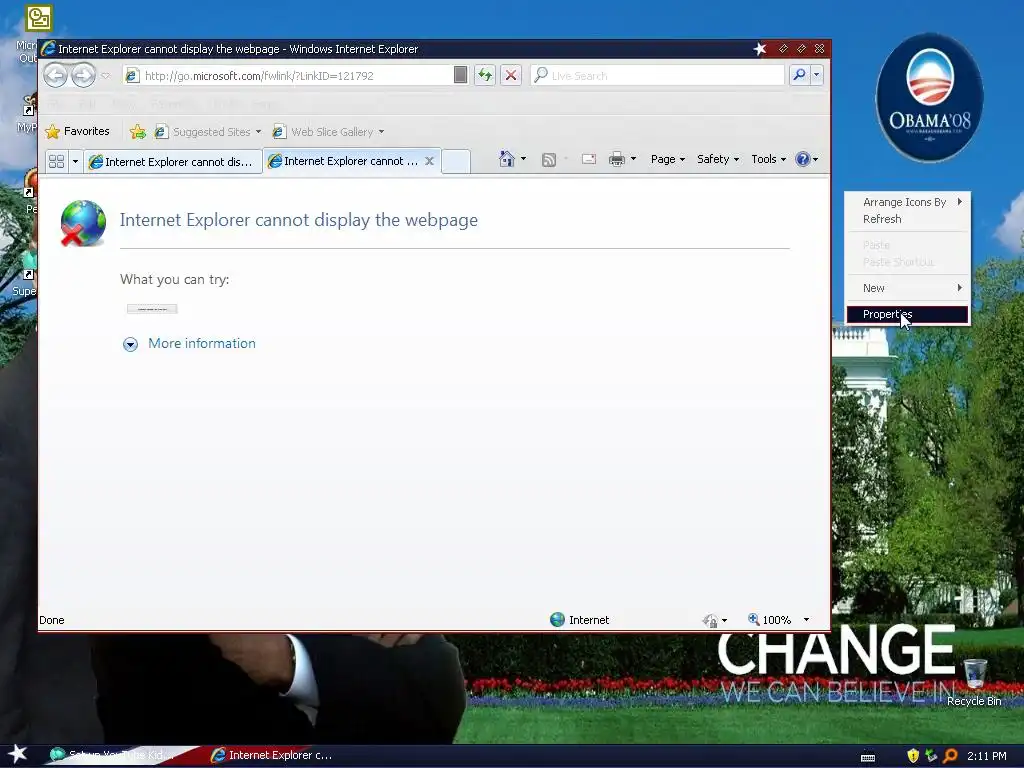
Task: Close the active tab with its X
Action: [x=430, y=161]
